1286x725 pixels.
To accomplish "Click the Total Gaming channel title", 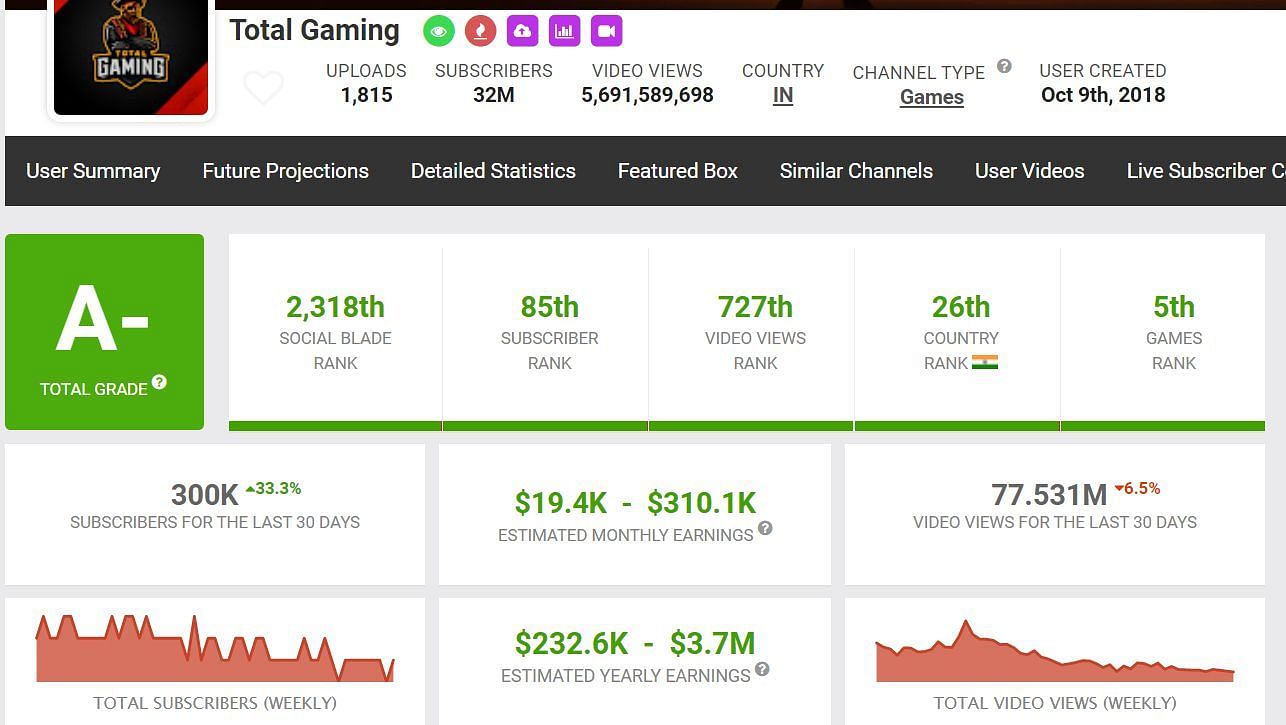I will coord(314,31).
